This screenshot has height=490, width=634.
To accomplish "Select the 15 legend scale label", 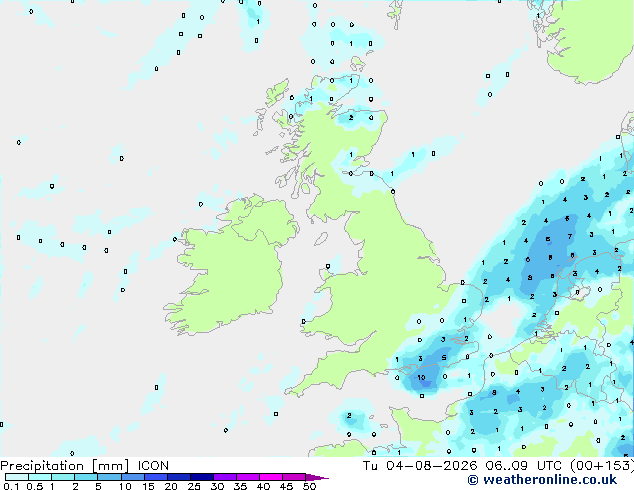I will click(148, 486).
